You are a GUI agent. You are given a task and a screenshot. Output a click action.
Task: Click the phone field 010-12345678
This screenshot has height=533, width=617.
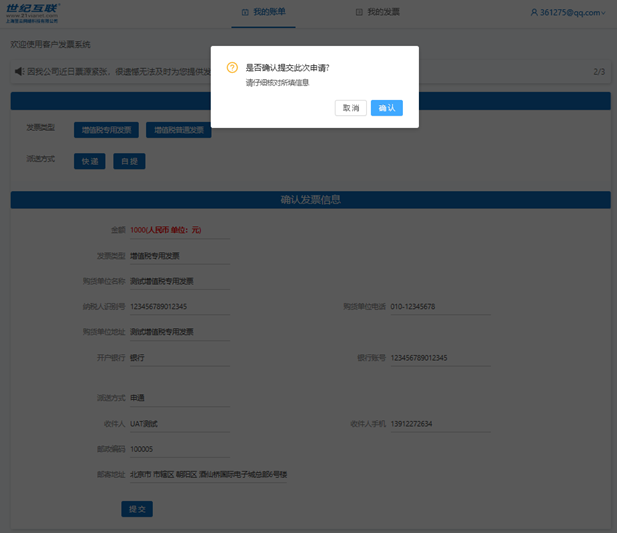pos(439,307)
